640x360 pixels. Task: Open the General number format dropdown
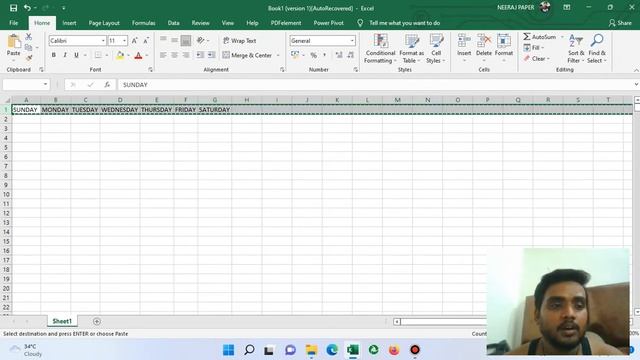coord(352,41)
